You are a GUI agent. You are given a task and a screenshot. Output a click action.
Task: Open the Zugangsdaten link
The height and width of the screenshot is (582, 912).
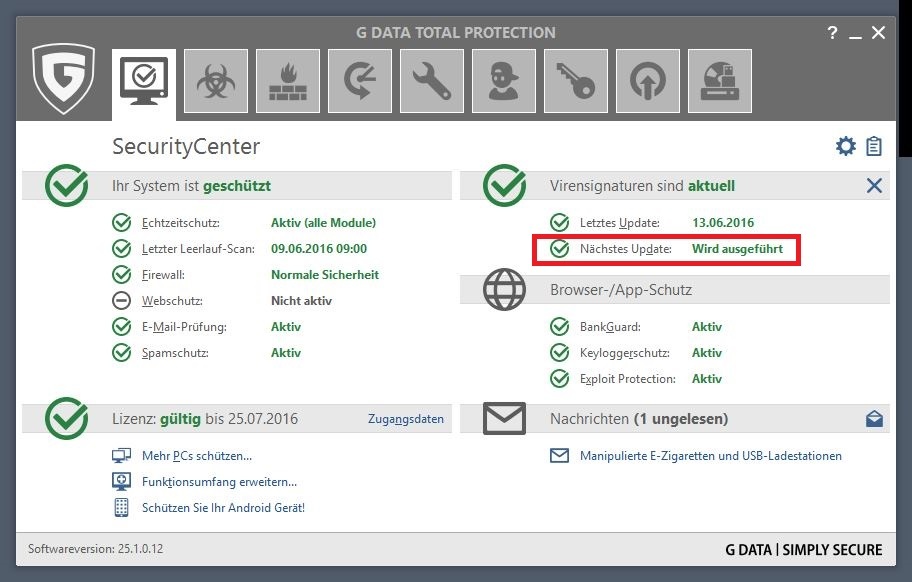coord(405,419)
